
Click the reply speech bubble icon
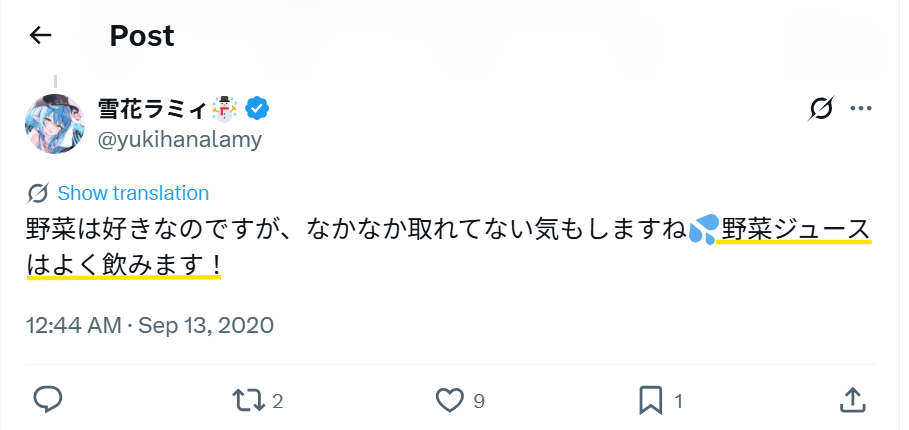pyautogui.click(x=48, y=400)
